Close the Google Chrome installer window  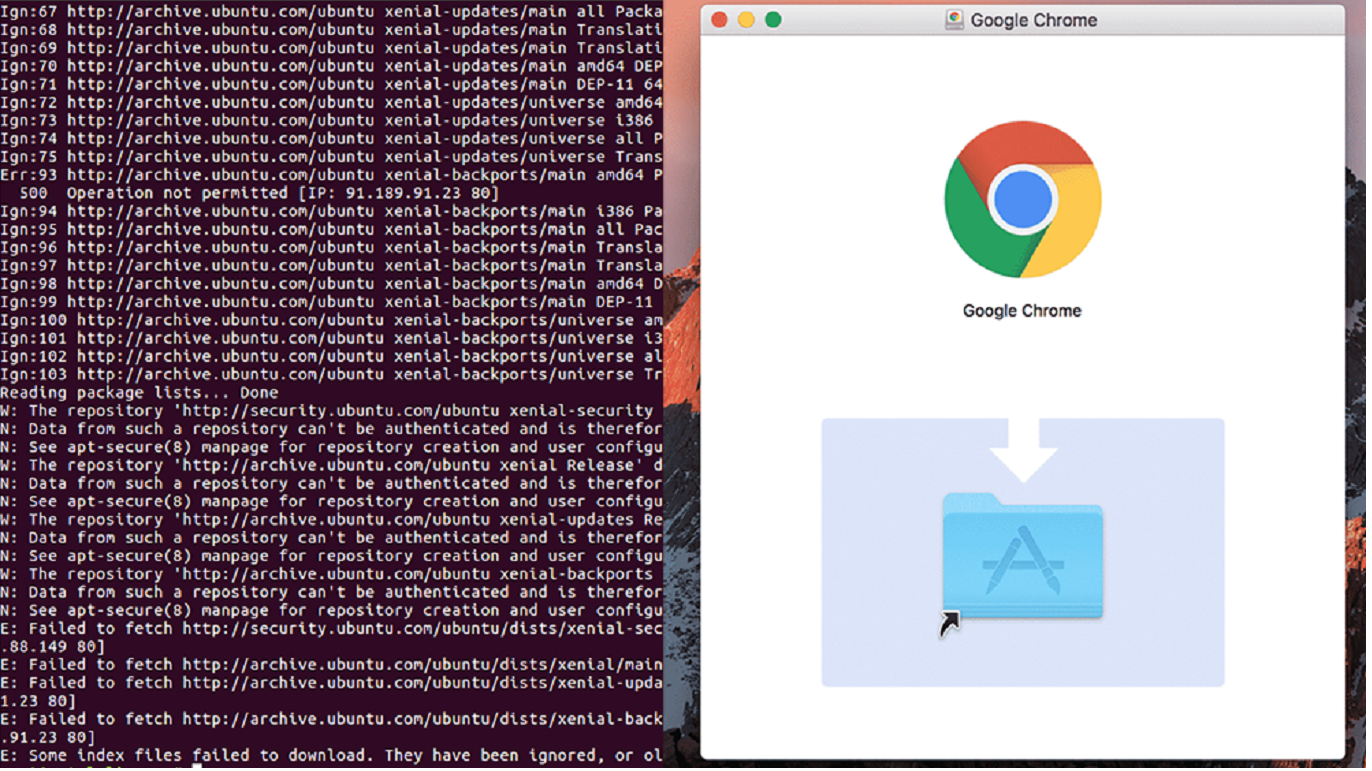click(x=718, y=20)
